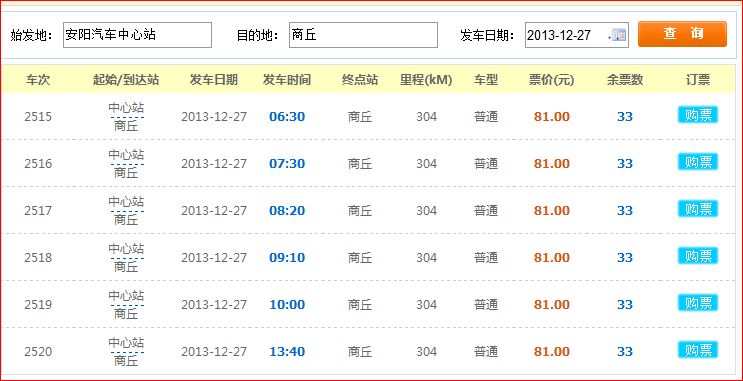Click the 发车日期 label above table

tap(487, 35)
